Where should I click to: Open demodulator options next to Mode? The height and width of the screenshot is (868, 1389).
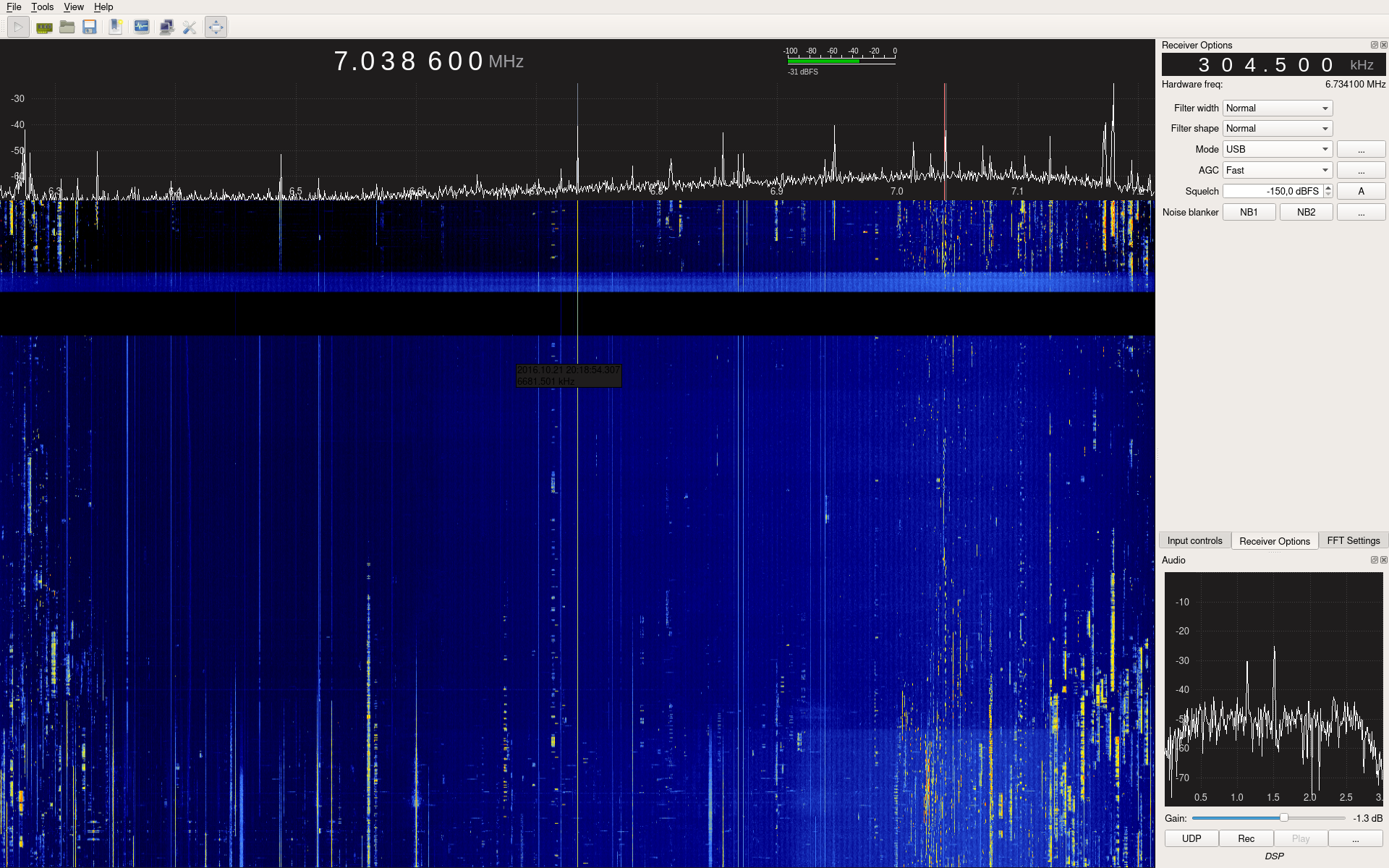(x=1361, y=150)
